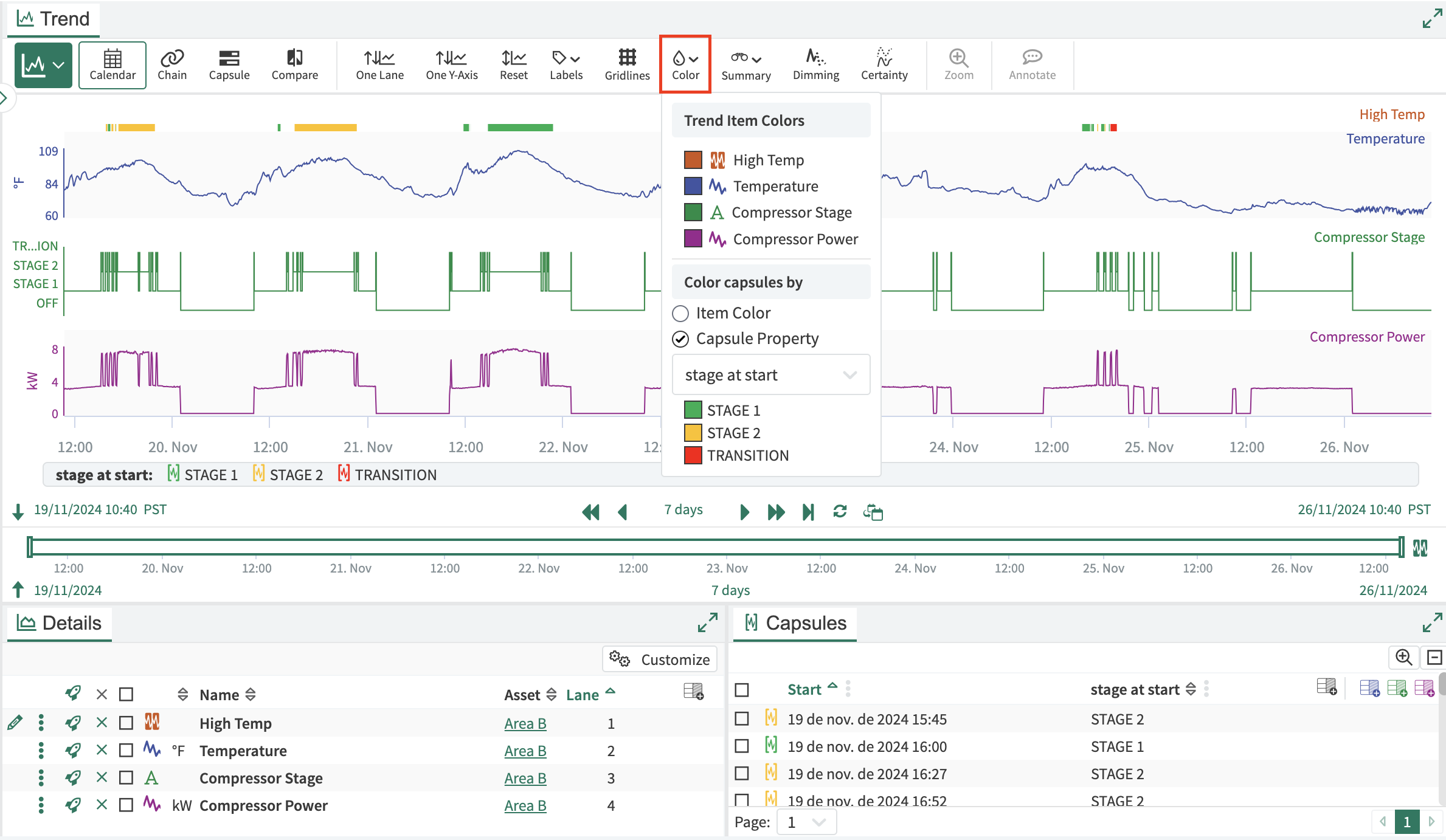Open the page number dropdown

point(806,822)
